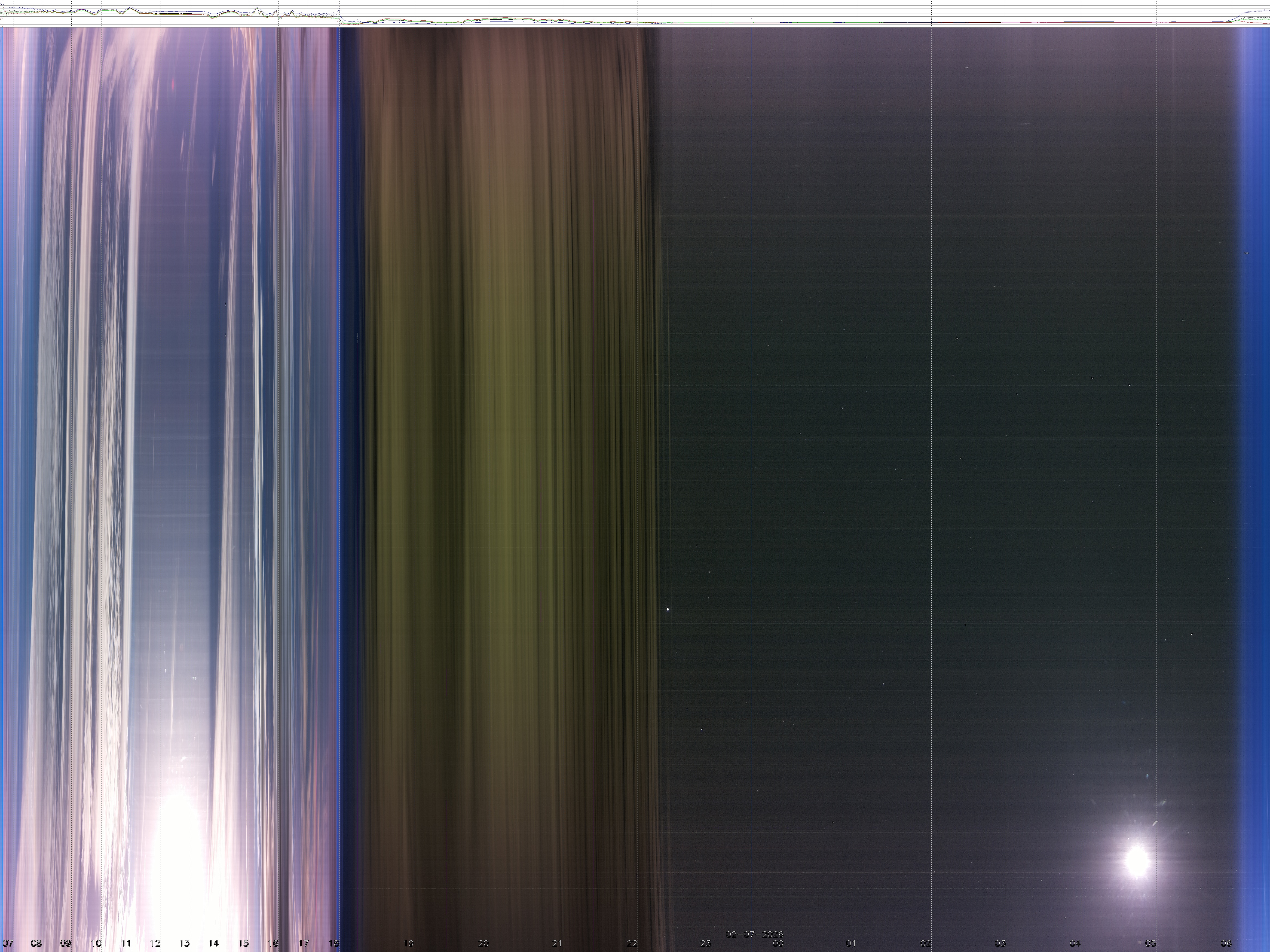1270x952 pixels.
Task: Click the bright moon glare
Action: [1136, 860]
